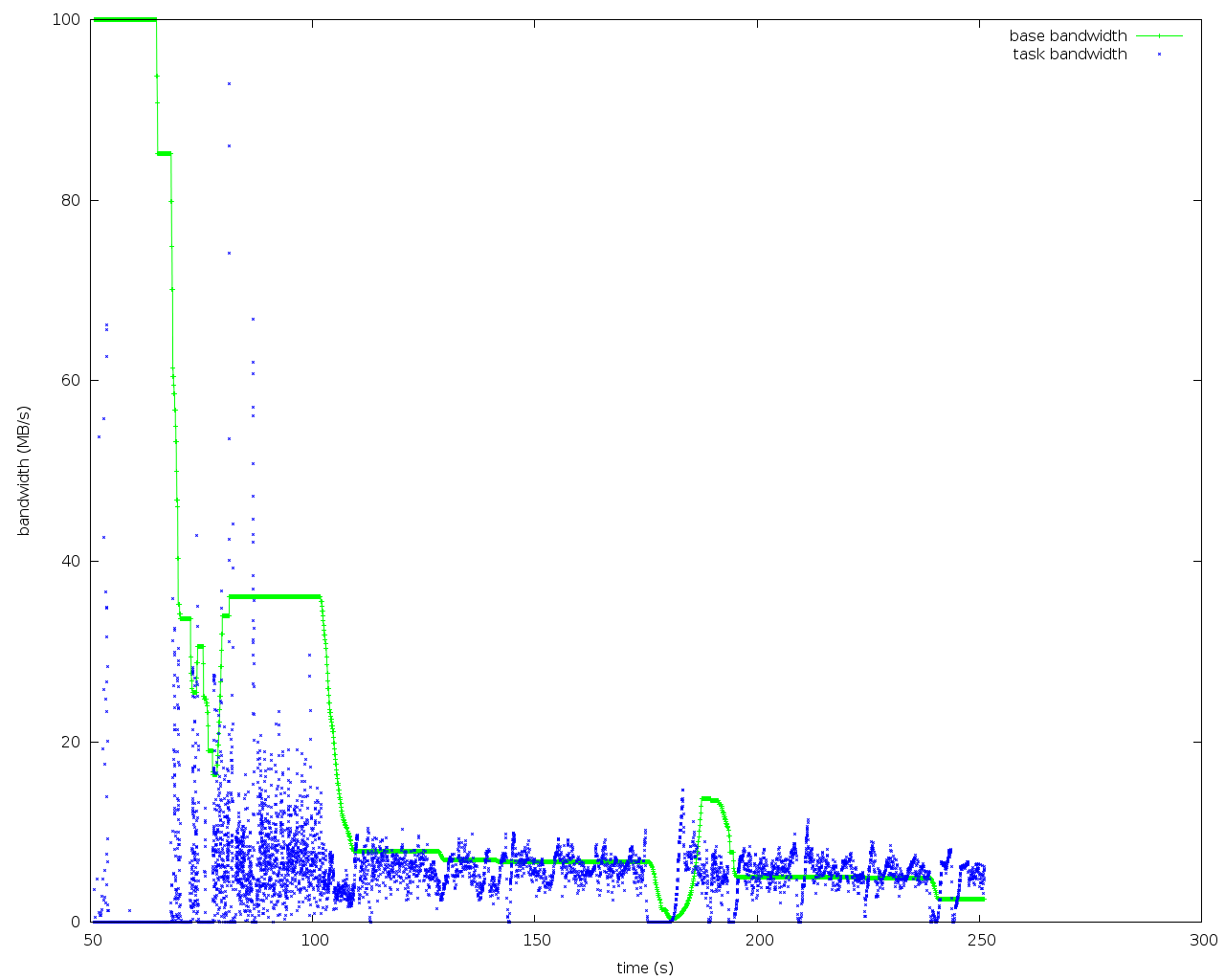Click the 'time (s)' x-axis title
1225x980 pixels.
pyautogui.click(x=645, y=968)
